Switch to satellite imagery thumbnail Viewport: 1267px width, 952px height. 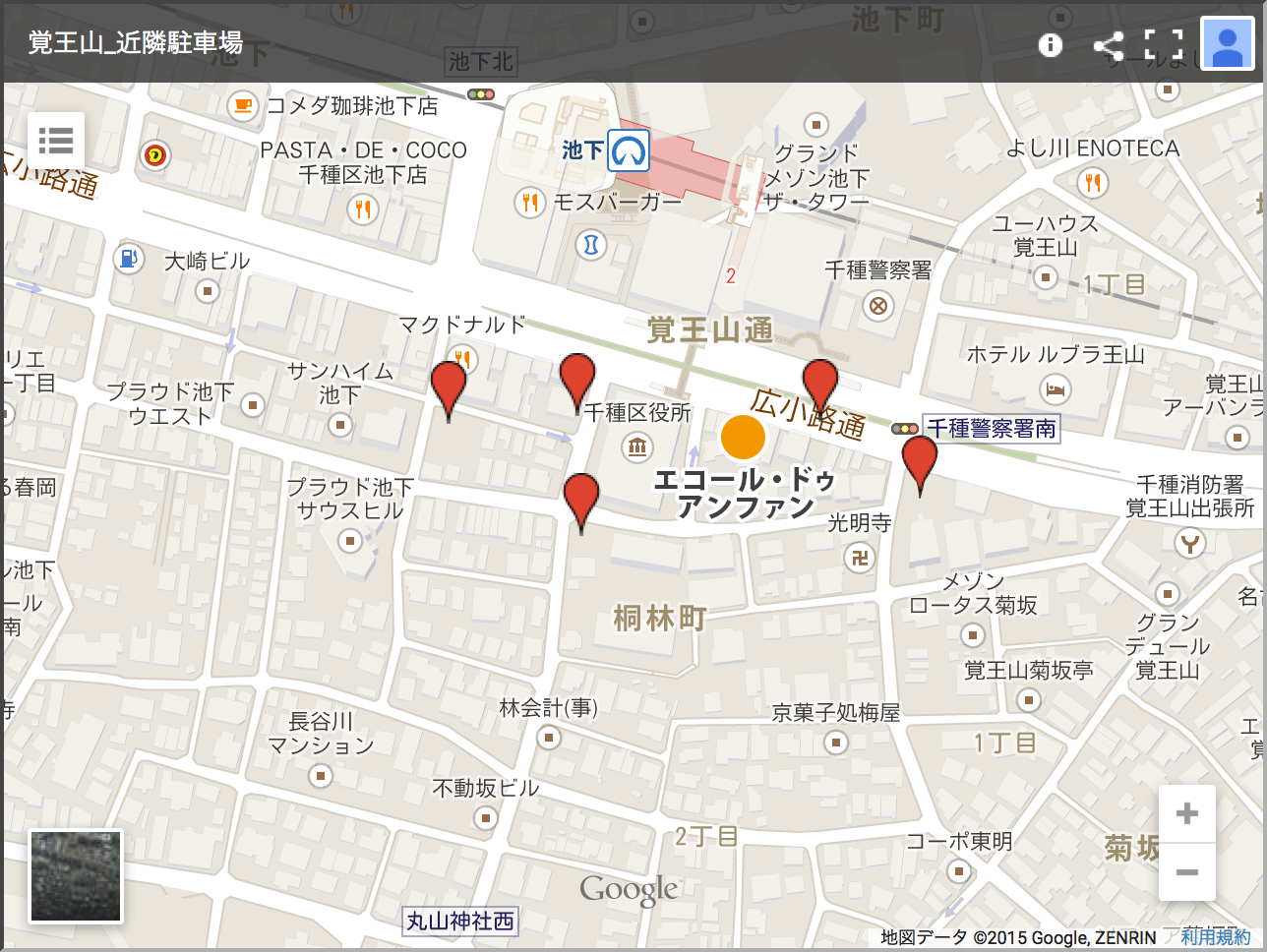click(x=76, y=876)
